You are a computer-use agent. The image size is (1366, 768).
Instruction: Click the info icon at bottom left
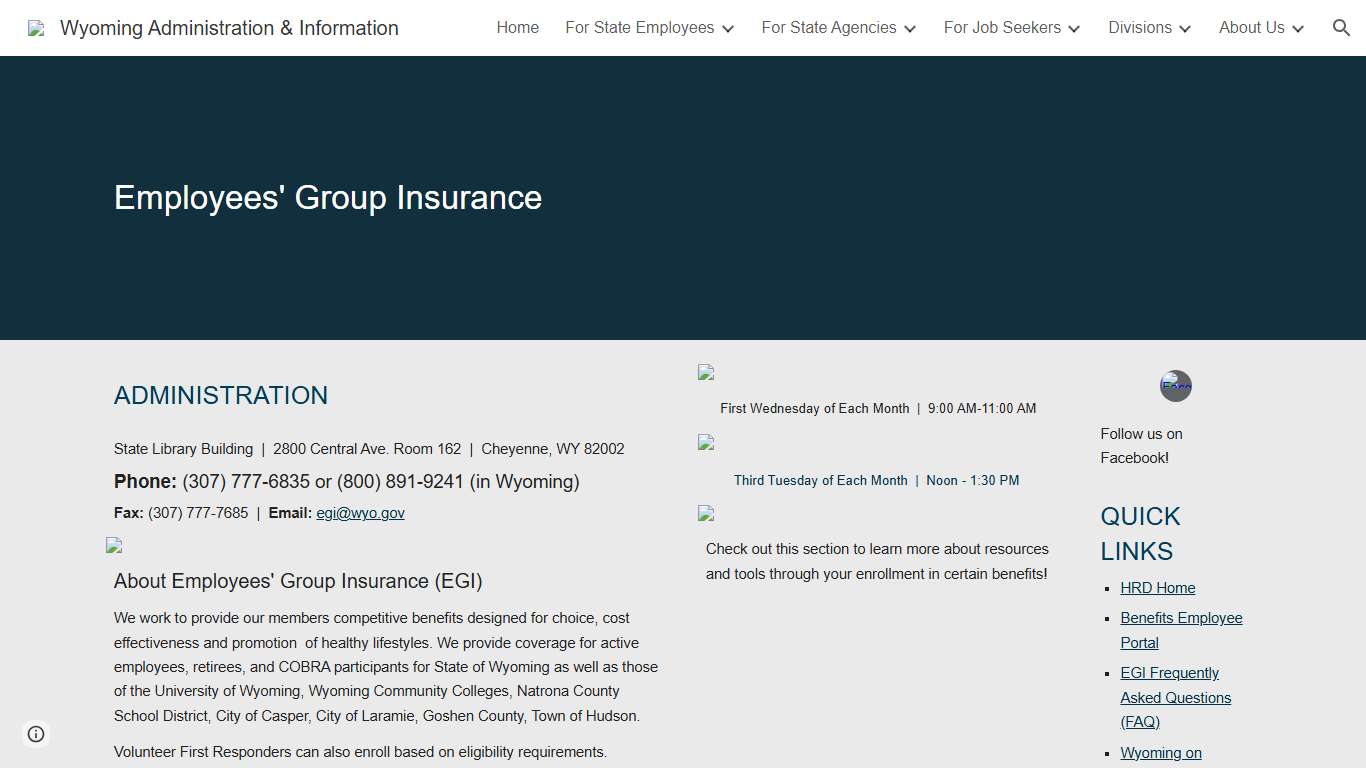[36, 733]
